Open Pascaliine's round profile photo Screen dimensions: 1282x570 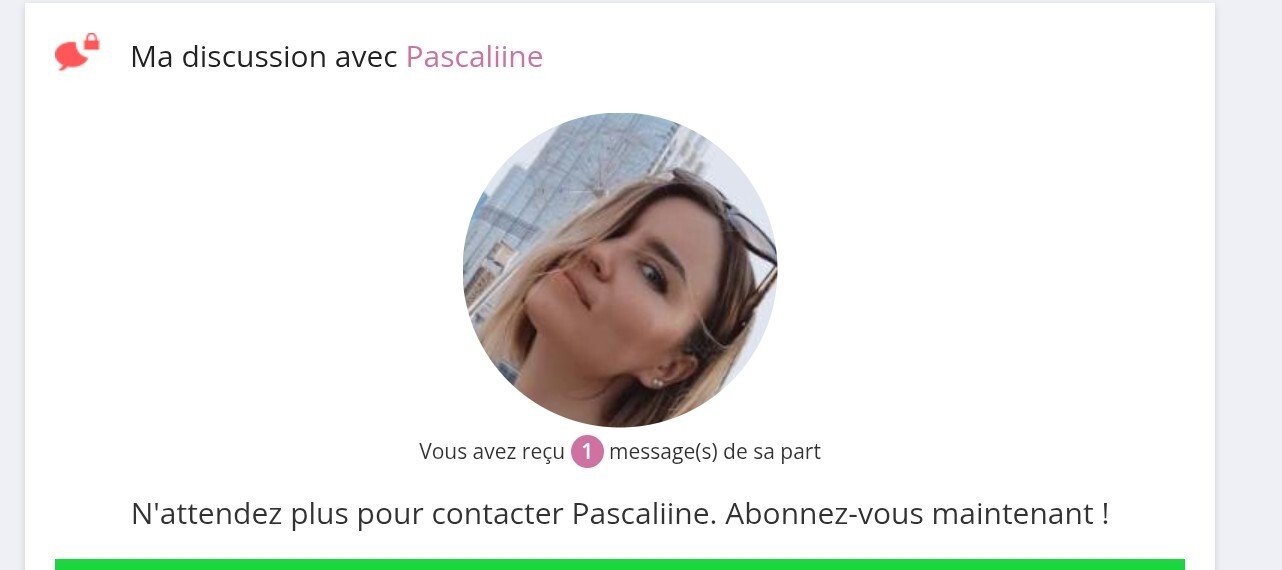coord(620,270)
